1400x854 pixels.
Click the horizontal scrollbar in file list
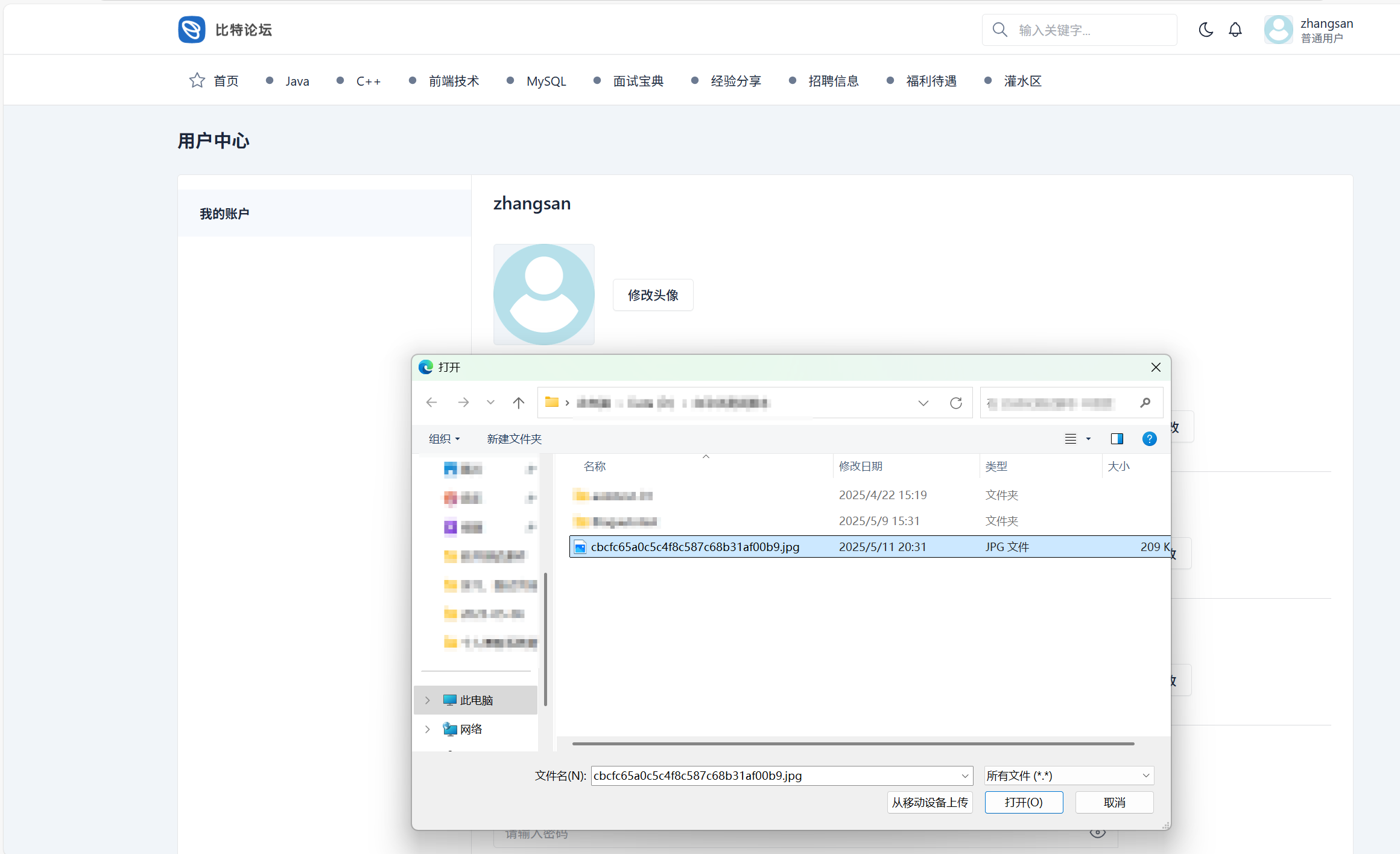[x=853, y=744]
